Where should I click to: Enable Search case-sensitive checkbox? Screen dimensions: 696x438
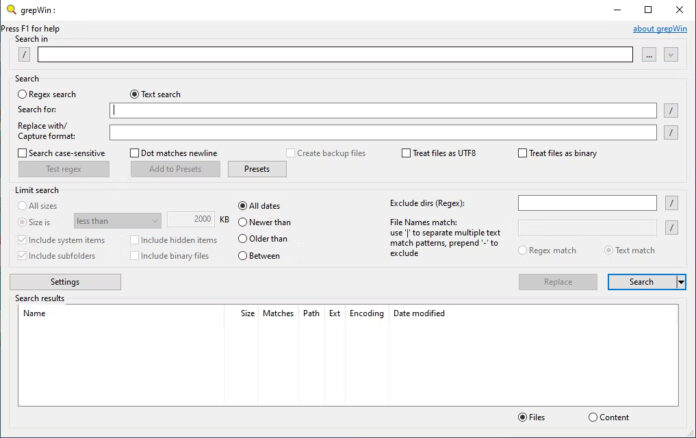(23, 153)
